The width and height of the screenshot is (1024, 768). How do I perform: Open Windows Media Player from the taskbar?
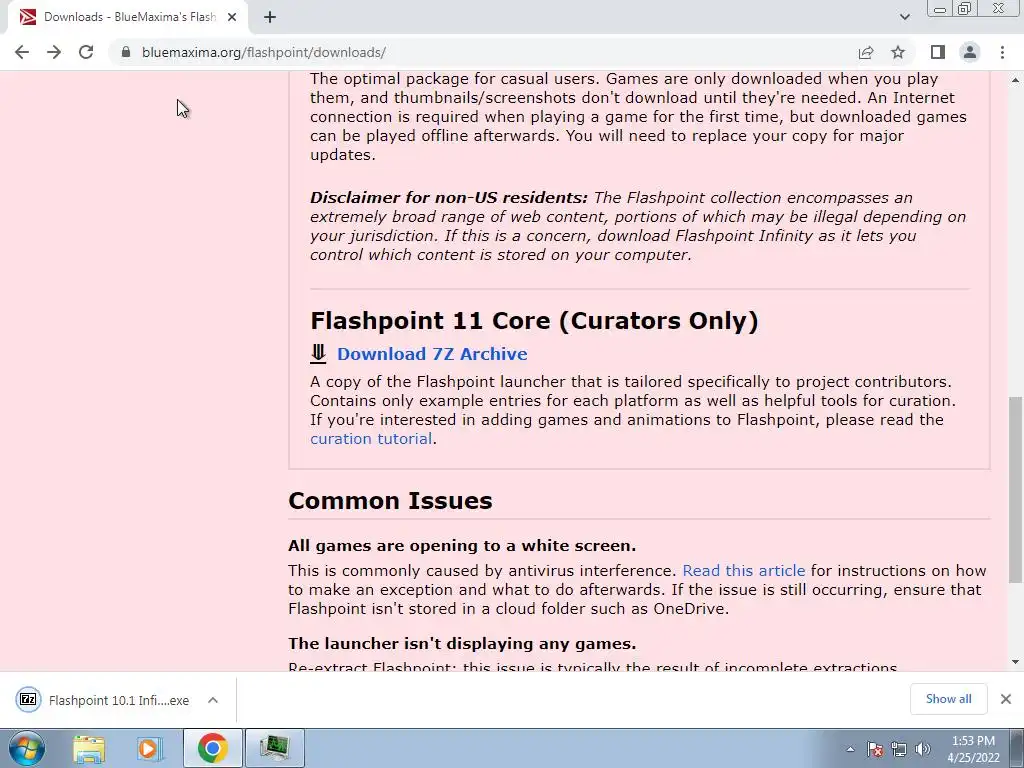pos(150,748)
